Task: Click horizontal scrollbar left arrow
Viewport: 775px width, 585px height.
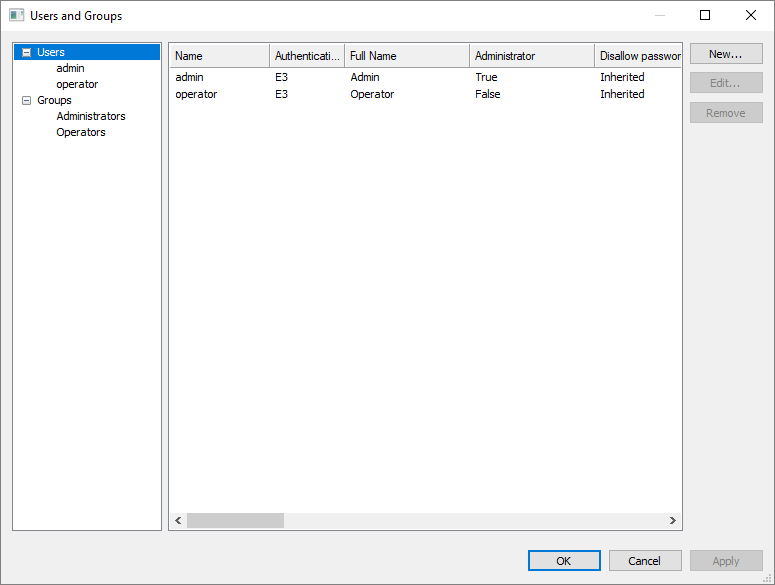Action: pyautogui.click(x=179, y=521)
